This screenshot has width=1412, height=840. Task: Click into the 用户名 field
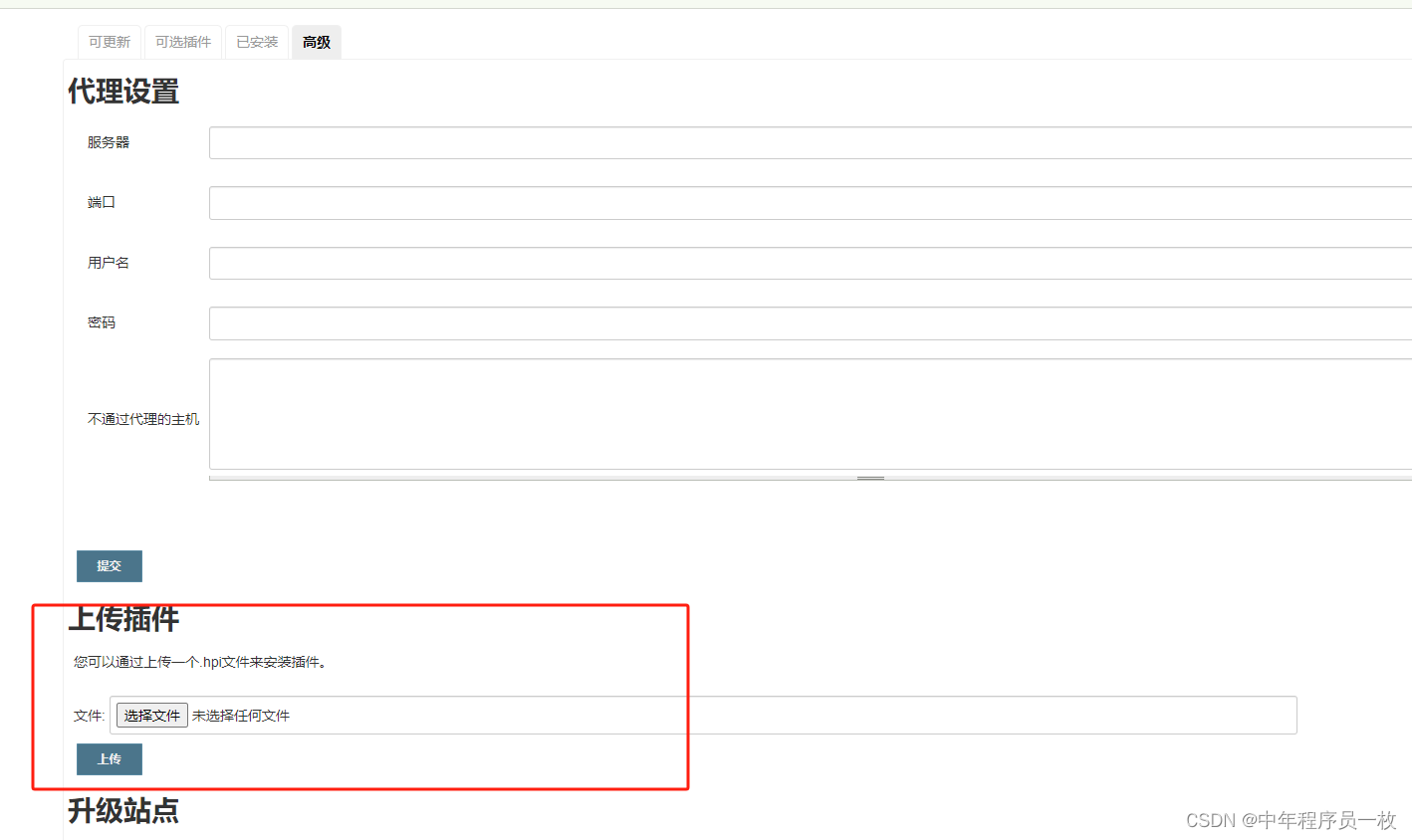(x=810, y=263)
